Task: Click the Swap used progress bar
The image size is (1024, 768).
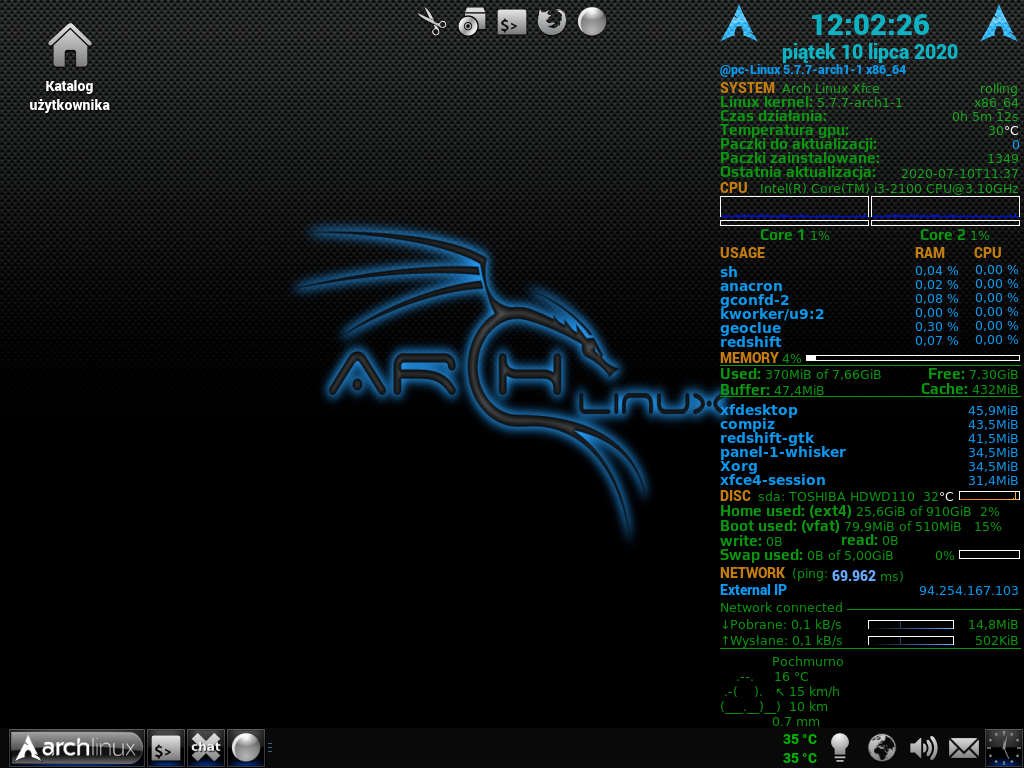Action: pyautogui.click(x=989, y=554)
